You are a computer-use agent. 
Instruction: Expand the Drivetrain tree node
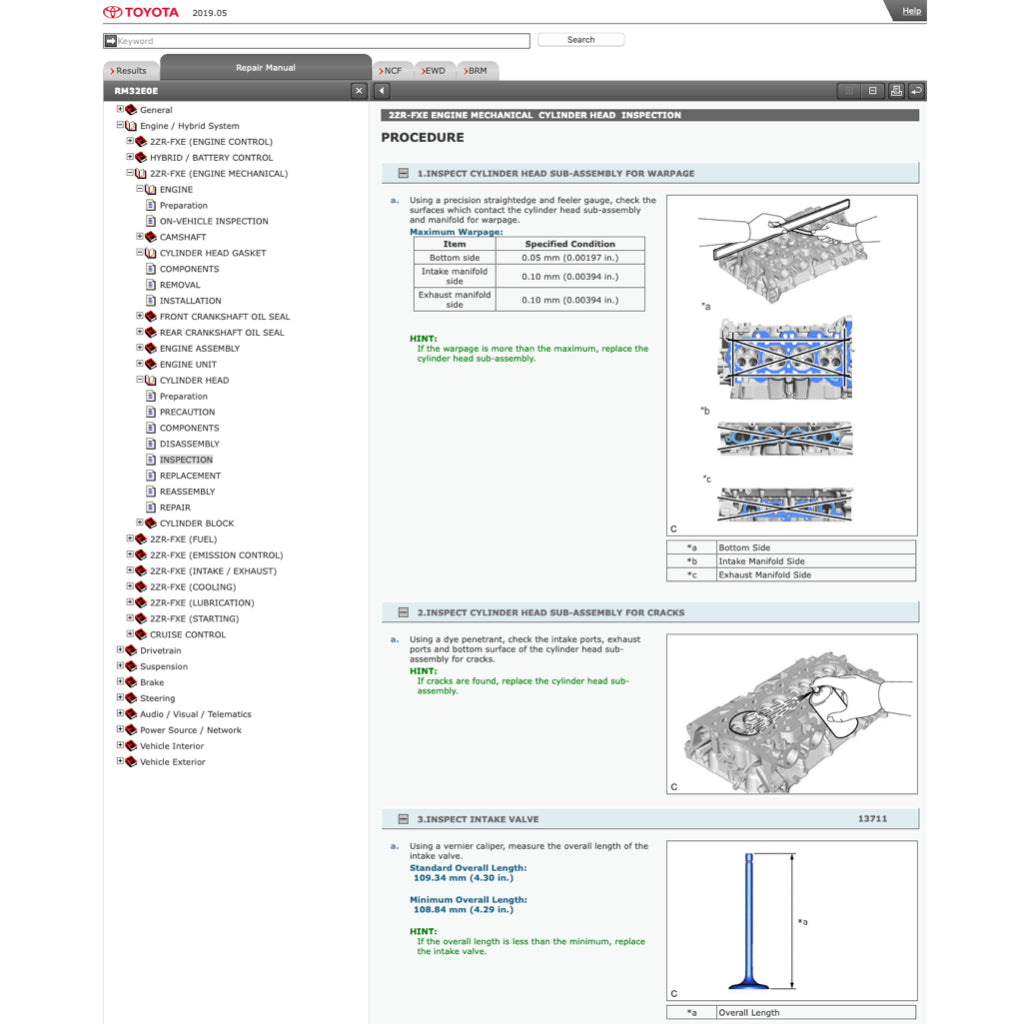click(x=120, y=650)
